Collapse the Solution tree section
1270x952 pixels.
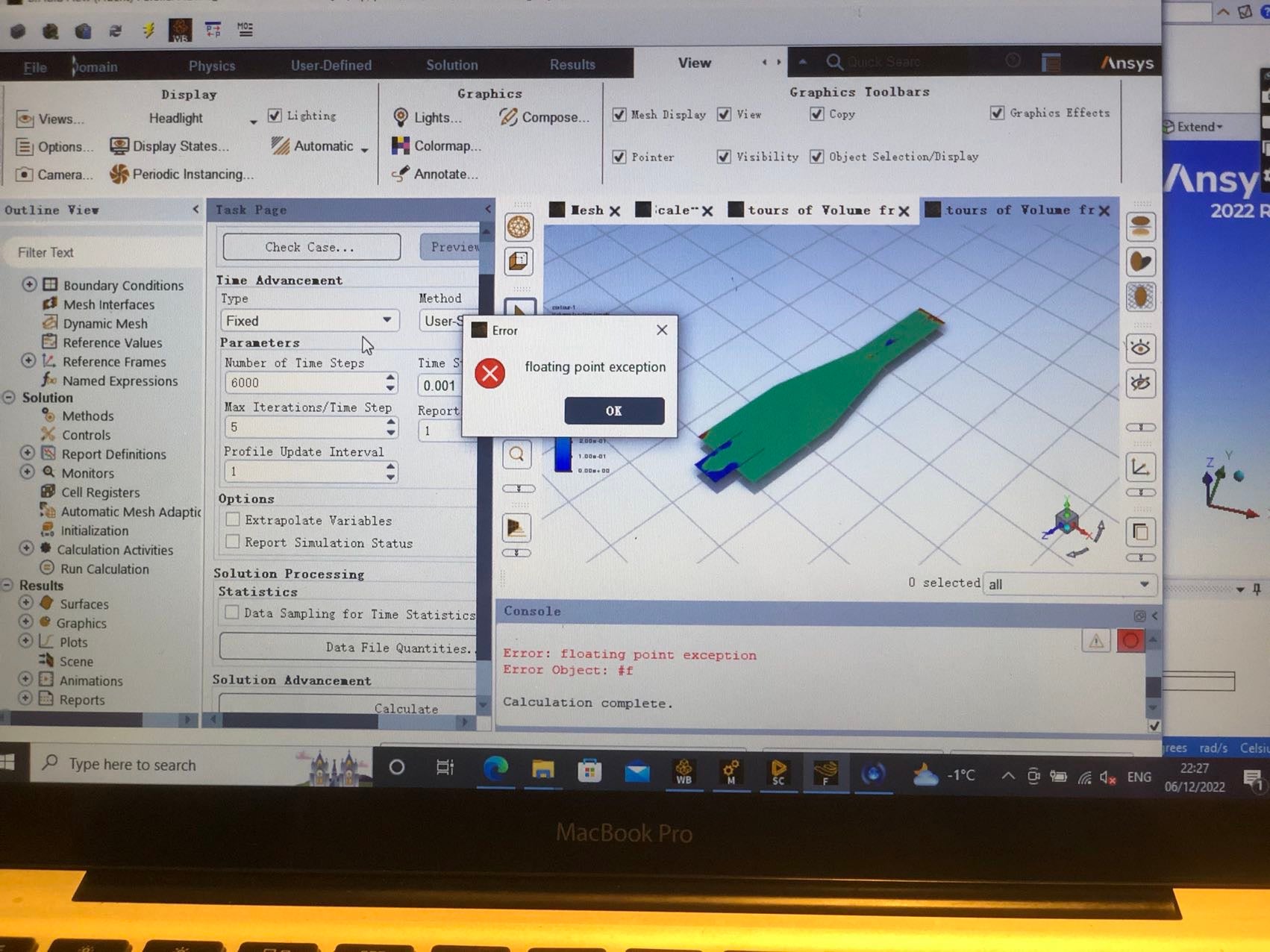click(x=9, y=398)
